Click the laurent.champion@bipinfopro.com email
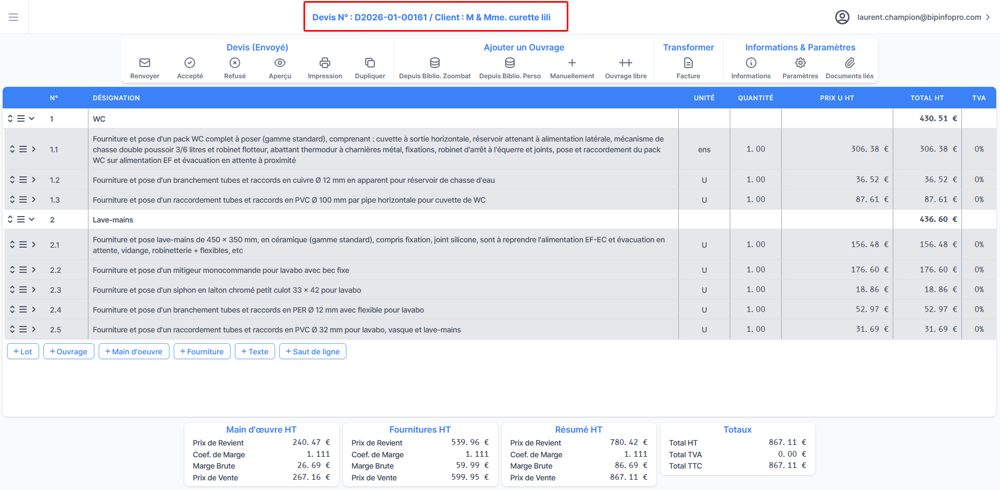Viewport: 1000px width, 490px height. pos(919,18)
